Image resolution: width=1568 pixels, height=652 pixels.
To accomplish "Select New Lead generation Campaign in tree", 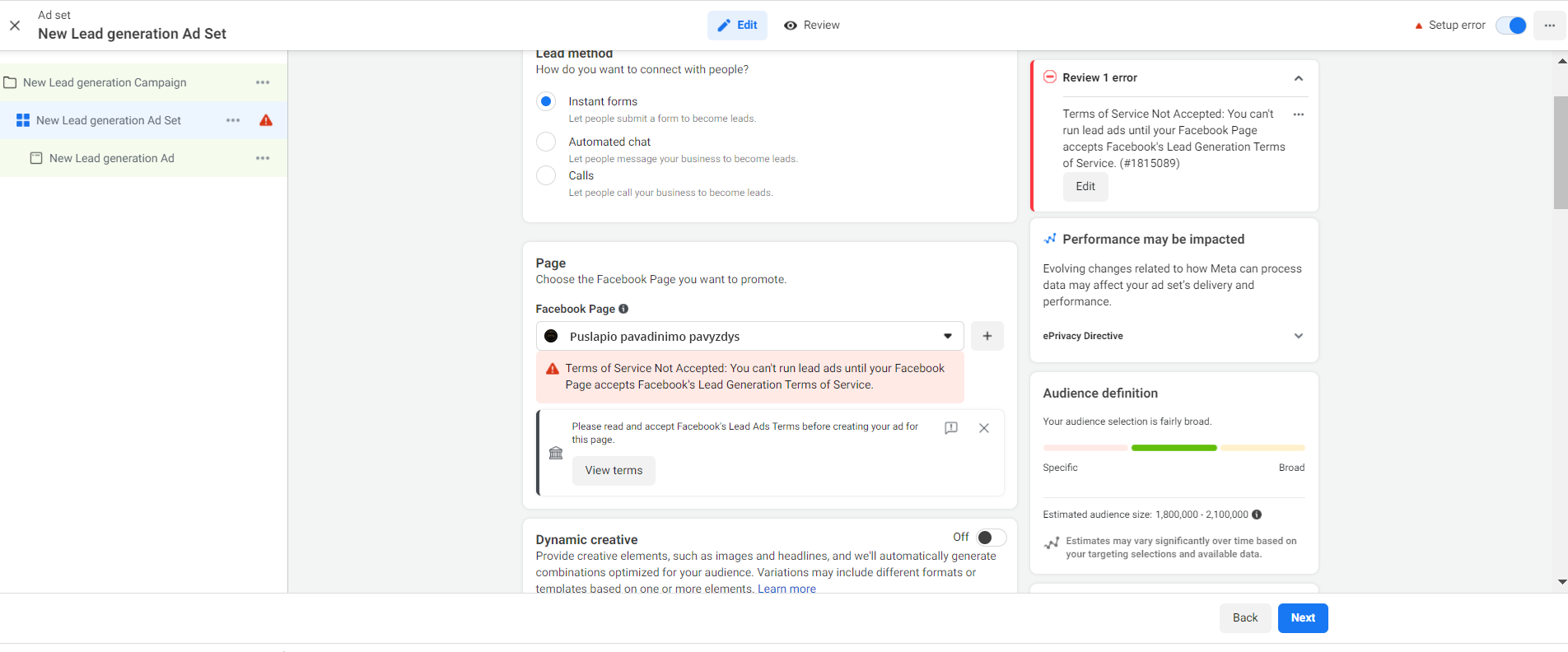I will [x=143, y=82].
